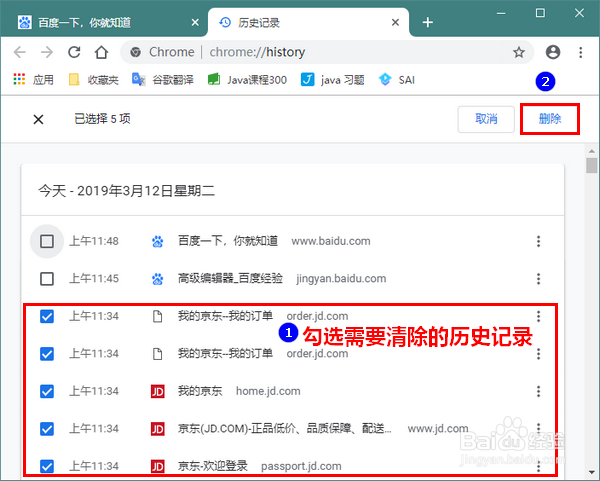Click the 取消 cancel button

486,119
